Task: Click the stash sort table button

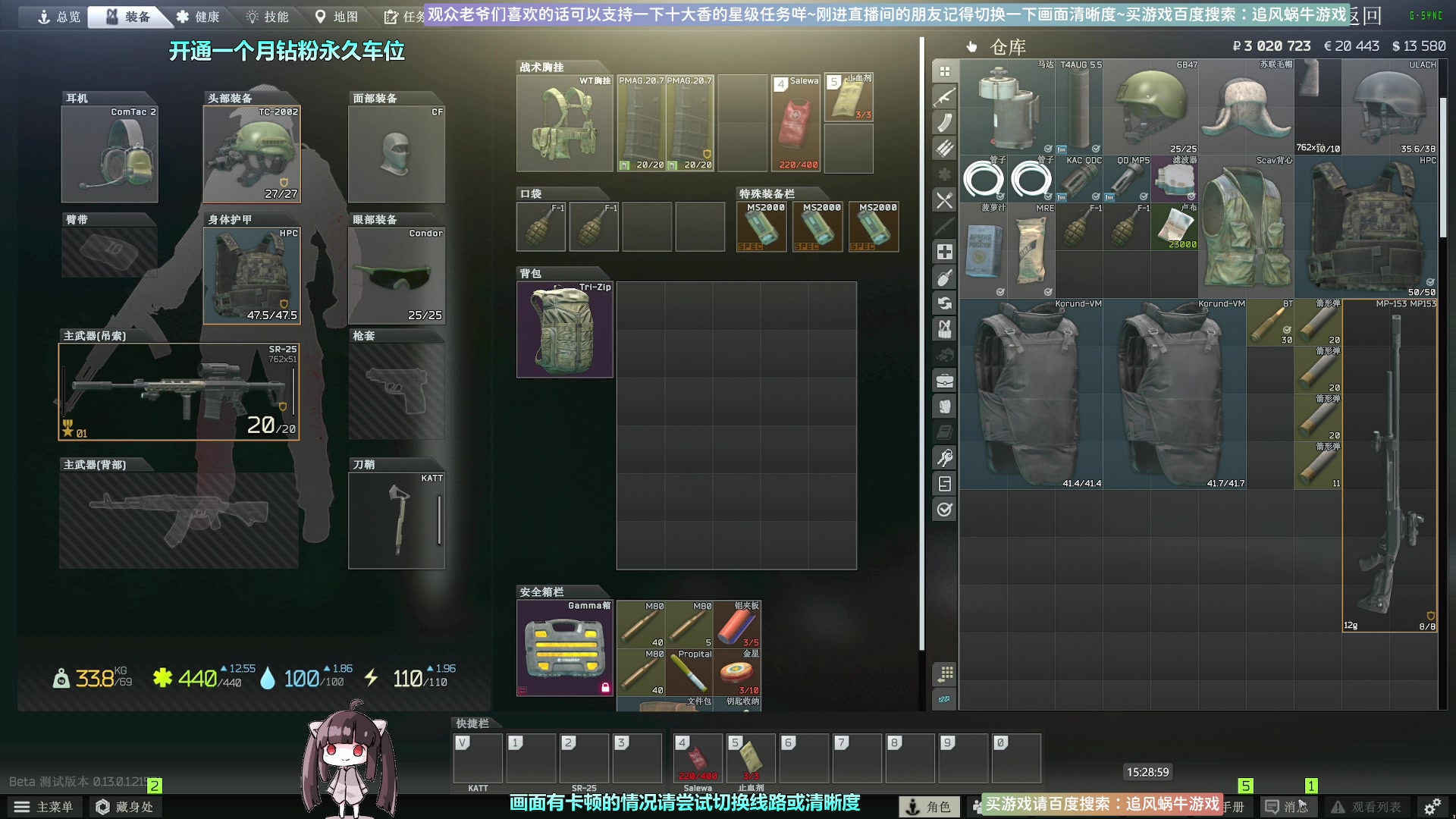Action: 945,673
